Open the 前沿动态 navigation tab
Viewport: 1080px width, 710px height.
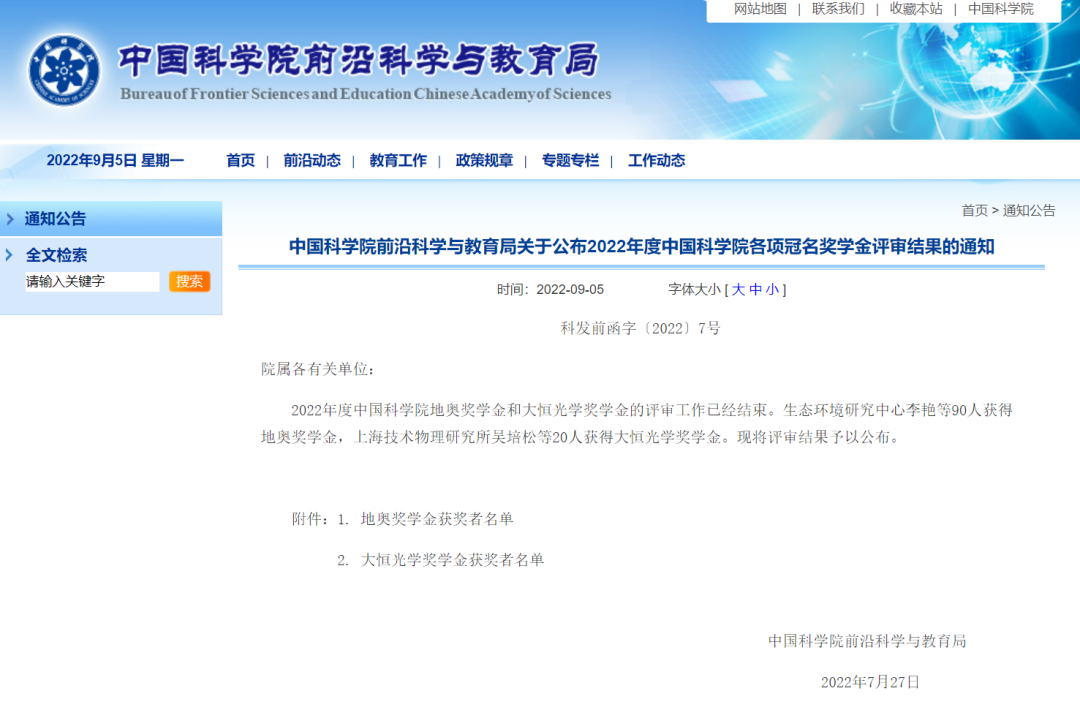click(x=311, y=160)
